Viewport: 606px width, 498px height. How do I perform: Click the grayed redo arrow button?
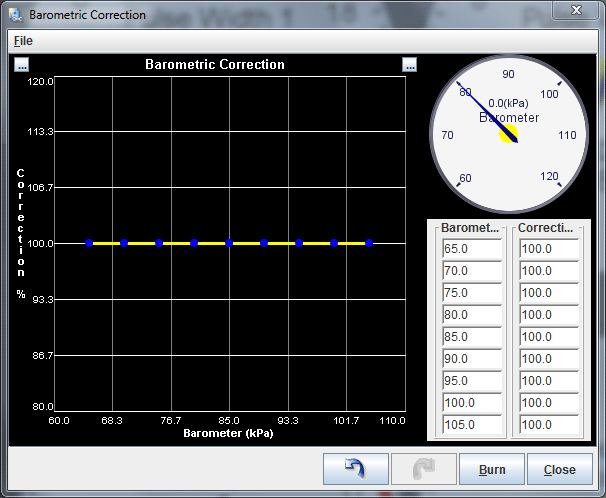[423, 469]
